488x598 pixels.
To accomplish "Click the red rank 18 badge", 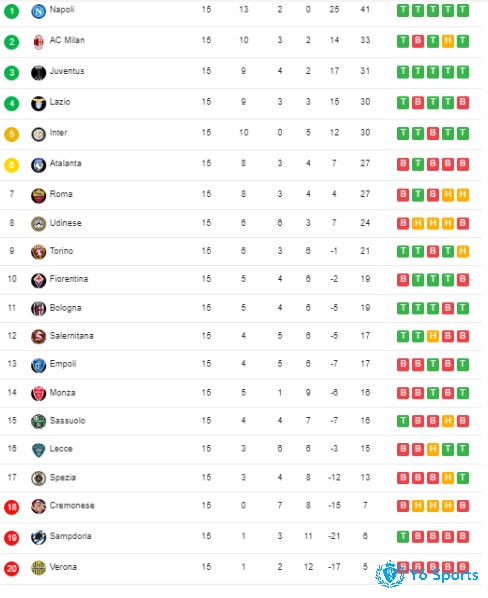I will click(11, 507).
